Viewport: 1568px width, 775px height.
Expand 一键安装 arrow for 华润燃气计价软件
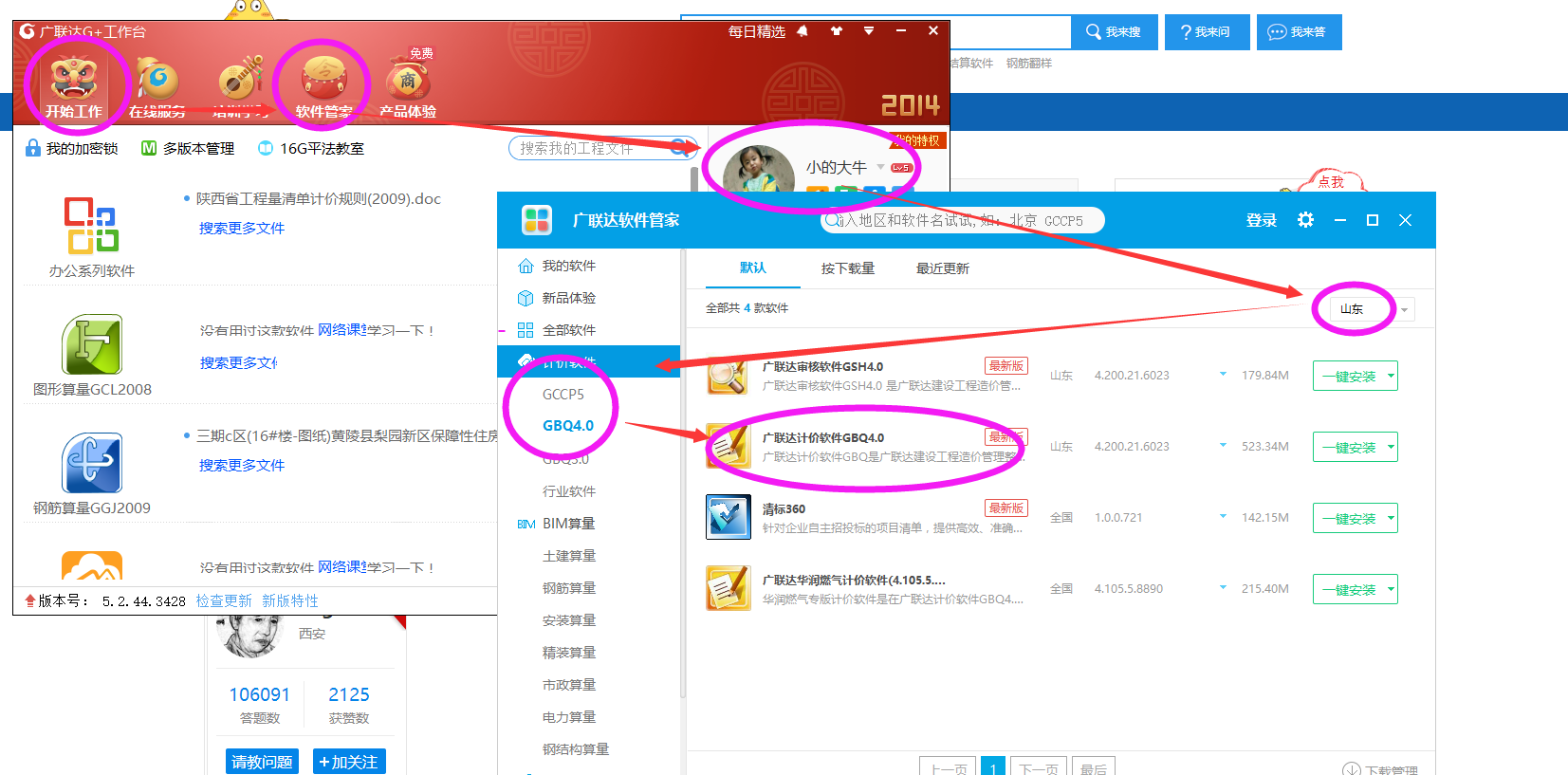click(1391, 589)
